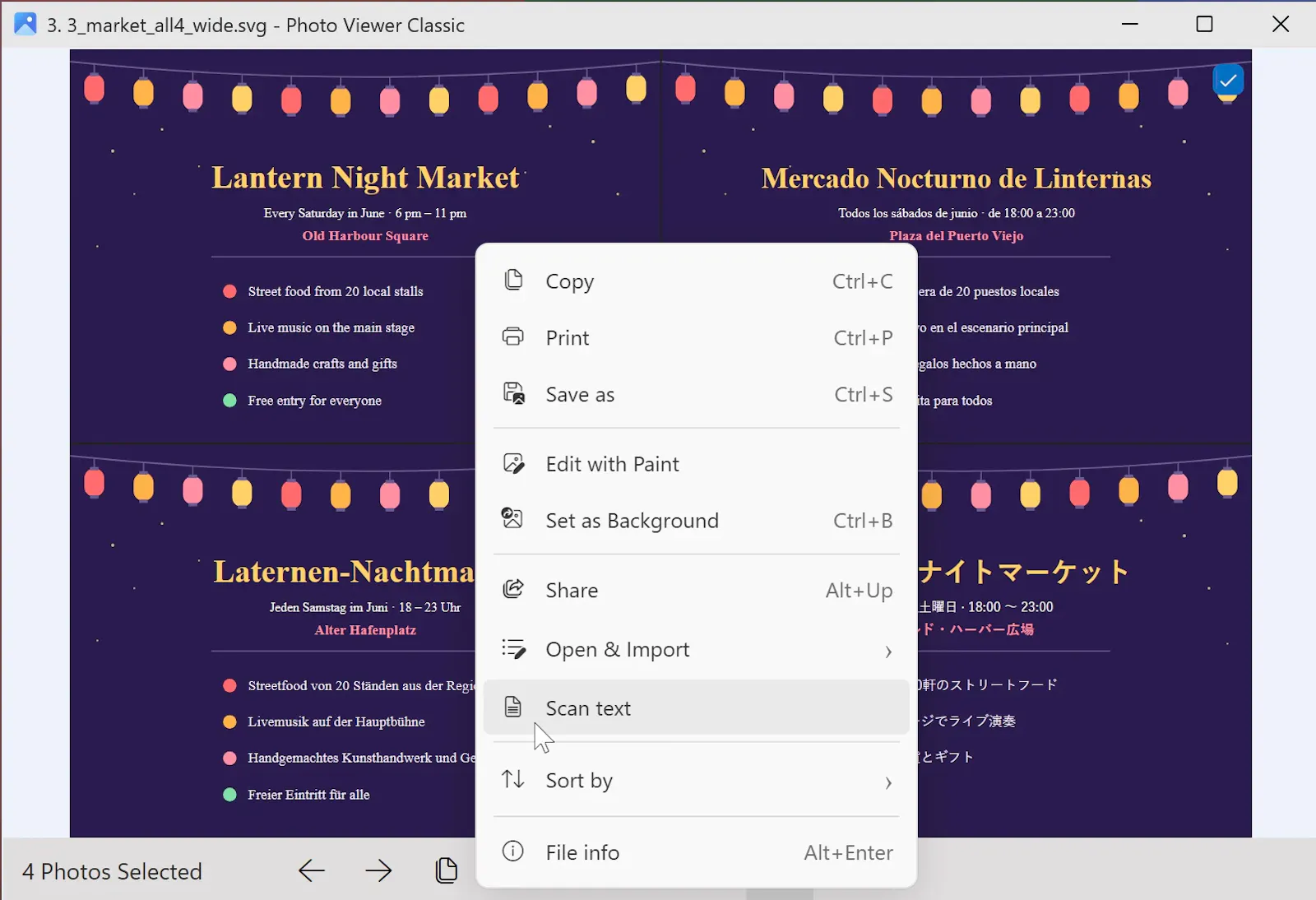Click the Photo Viewer Classic app icon
Image resolution: width=1316 pixels, height=900 pixels.
tap(25, 24)
